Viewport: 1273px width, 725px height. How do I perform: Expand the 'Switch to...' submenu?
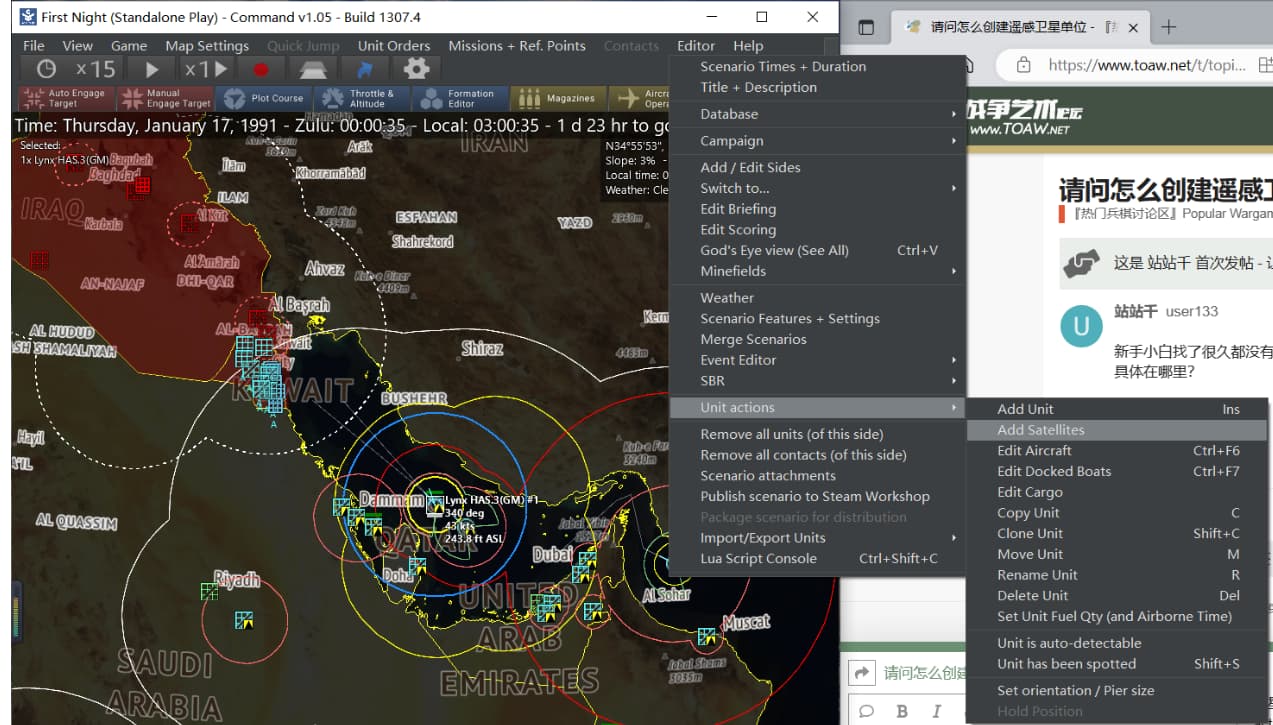point(817,188)
